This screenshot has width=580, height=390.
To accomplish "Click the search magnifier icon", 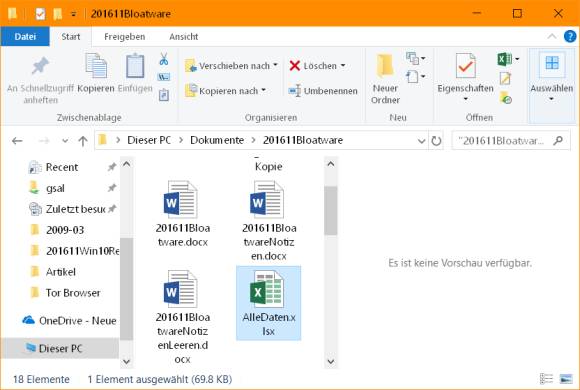I will (558, 141).
